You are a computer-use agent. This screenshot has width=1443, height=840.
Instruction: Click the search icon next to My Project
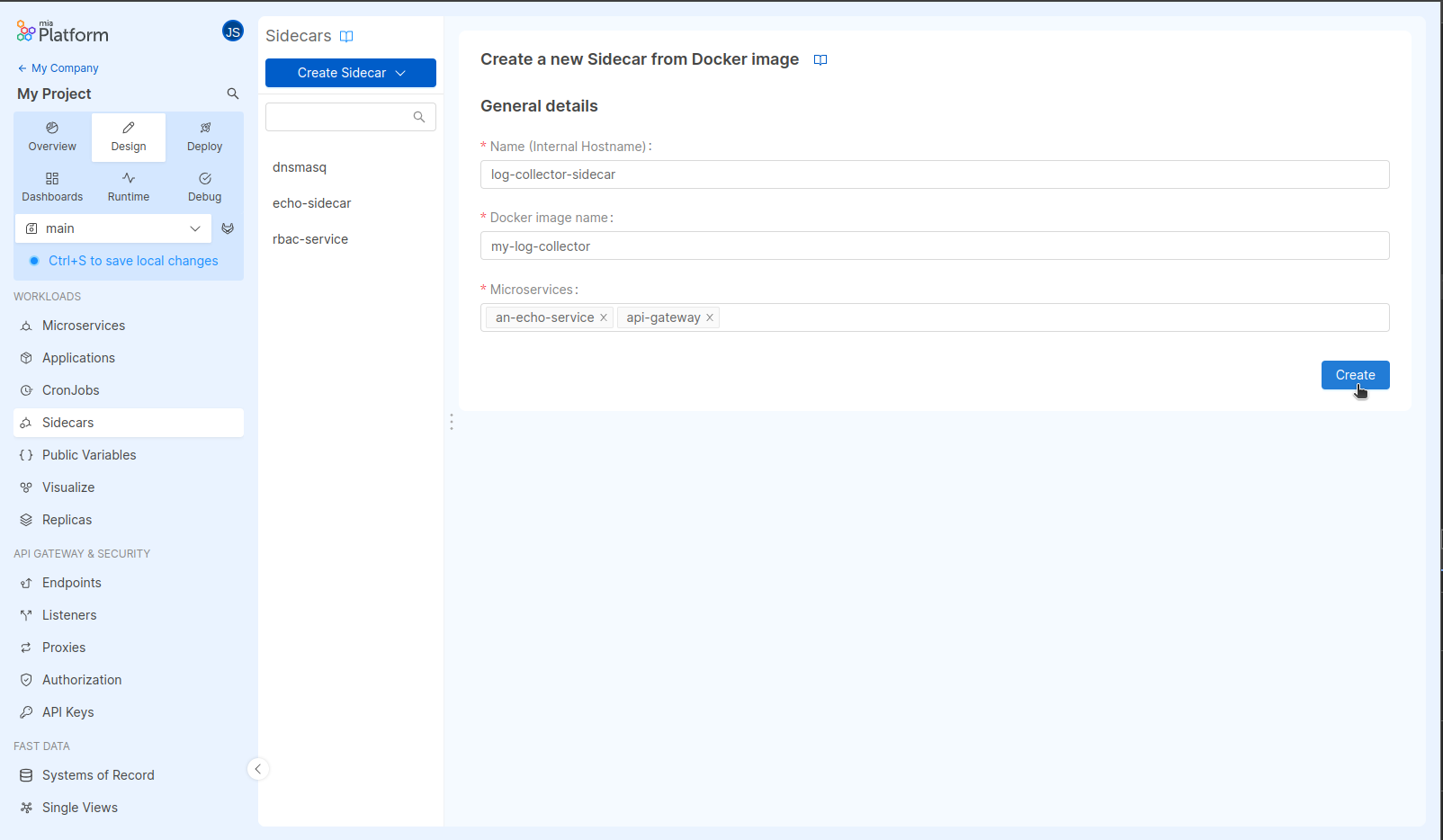(x=233, y=94)
